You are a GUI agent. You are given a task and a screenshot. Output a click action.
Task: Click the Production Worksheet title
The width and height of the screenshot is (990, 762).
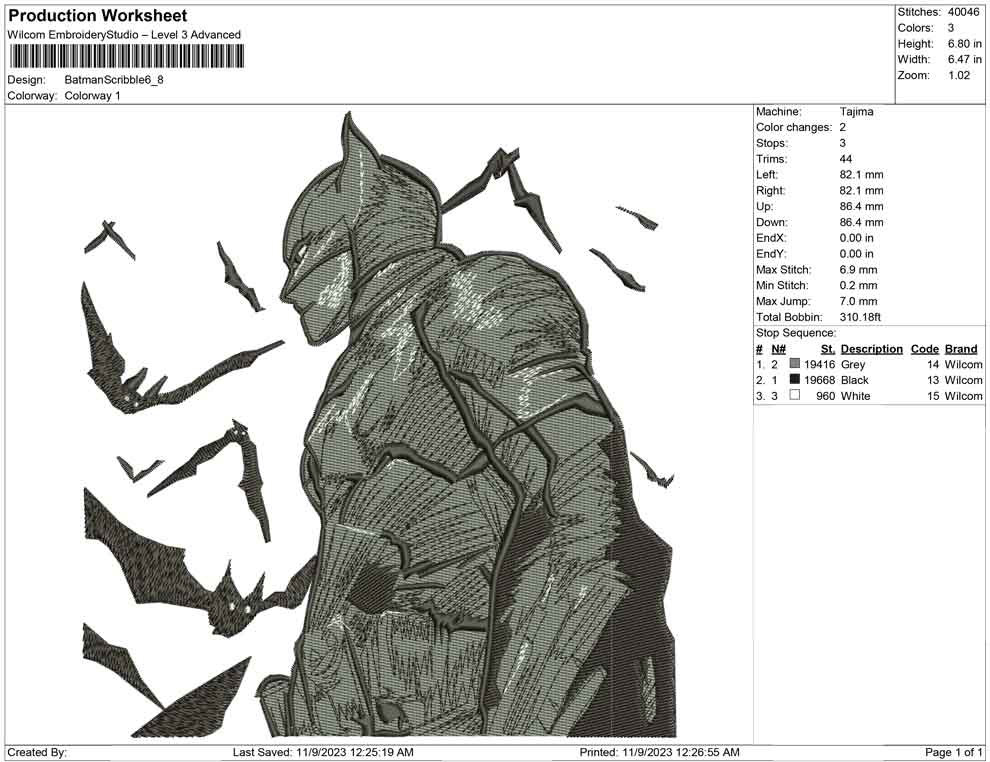click(97, 16)
